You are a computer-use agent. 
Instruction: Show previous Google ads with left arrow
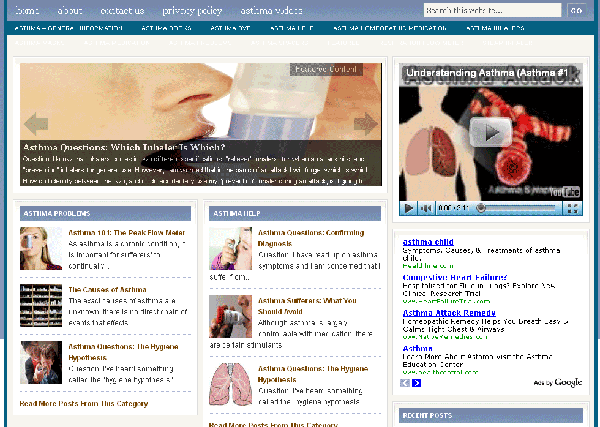click(x=405, y=383)
